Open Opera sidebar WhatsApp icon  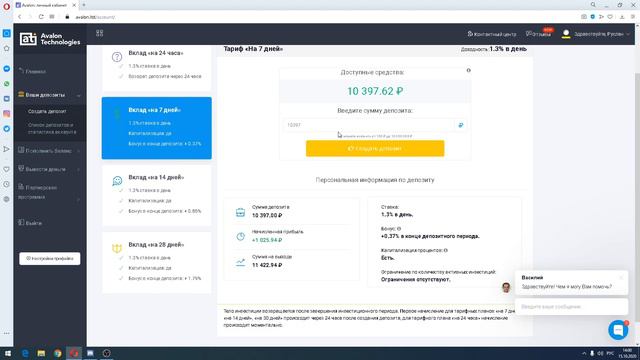pos(7,84)
